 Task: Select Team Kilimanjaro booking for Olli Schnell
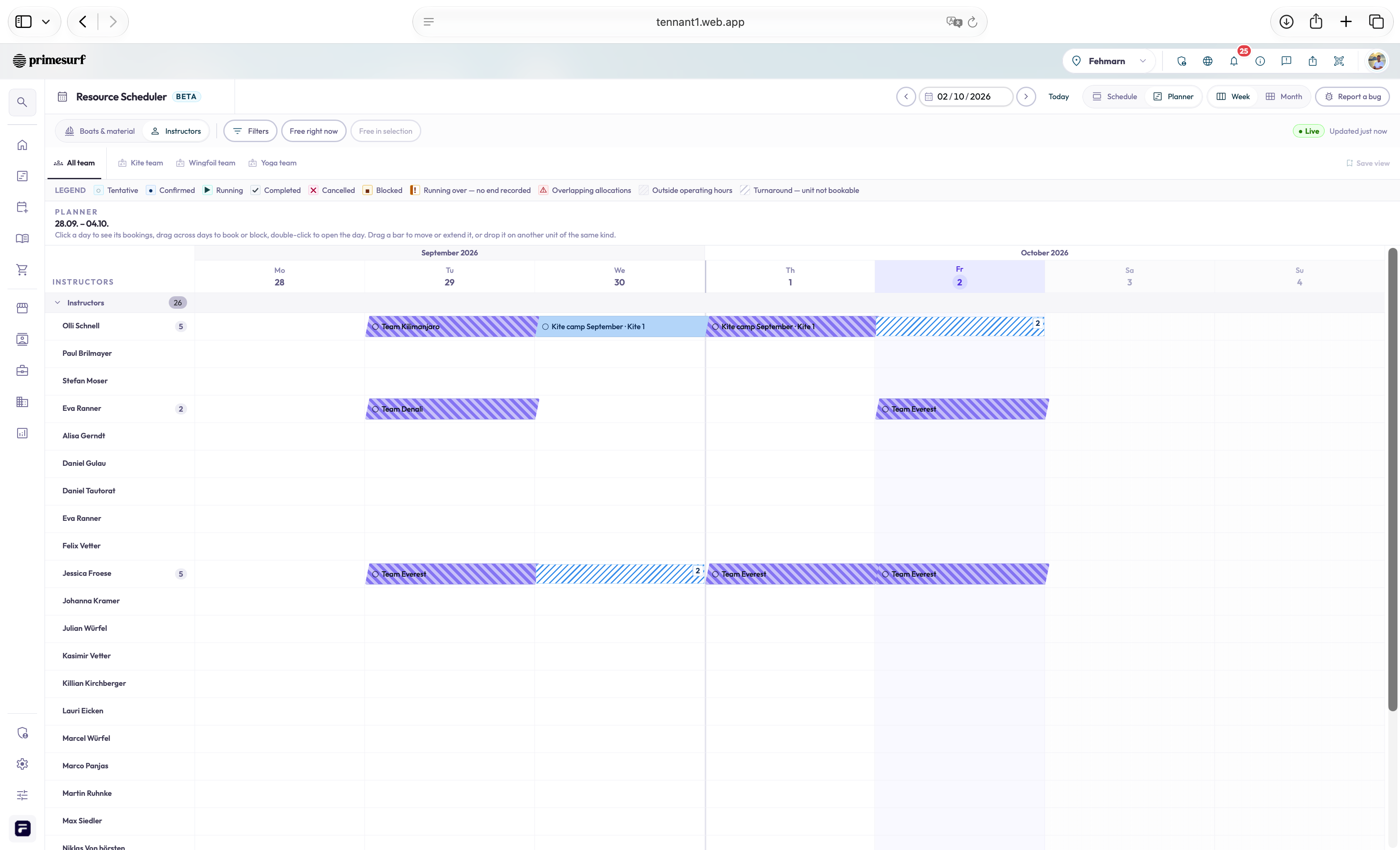tap(452, 327)
